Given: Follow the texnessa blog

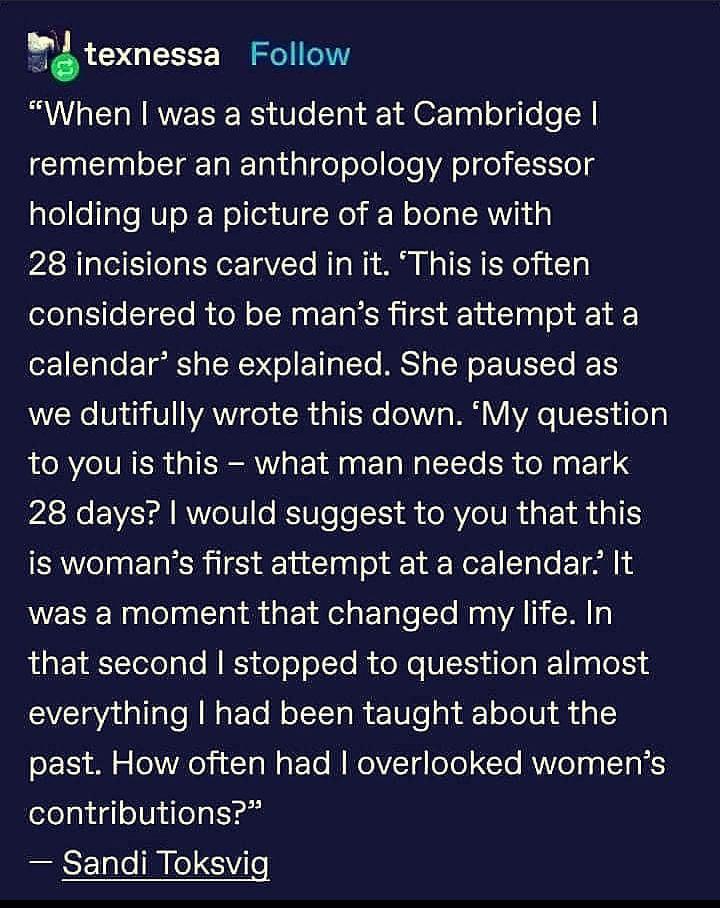Looking at the screenshot, I should click(x=300, y=54).
